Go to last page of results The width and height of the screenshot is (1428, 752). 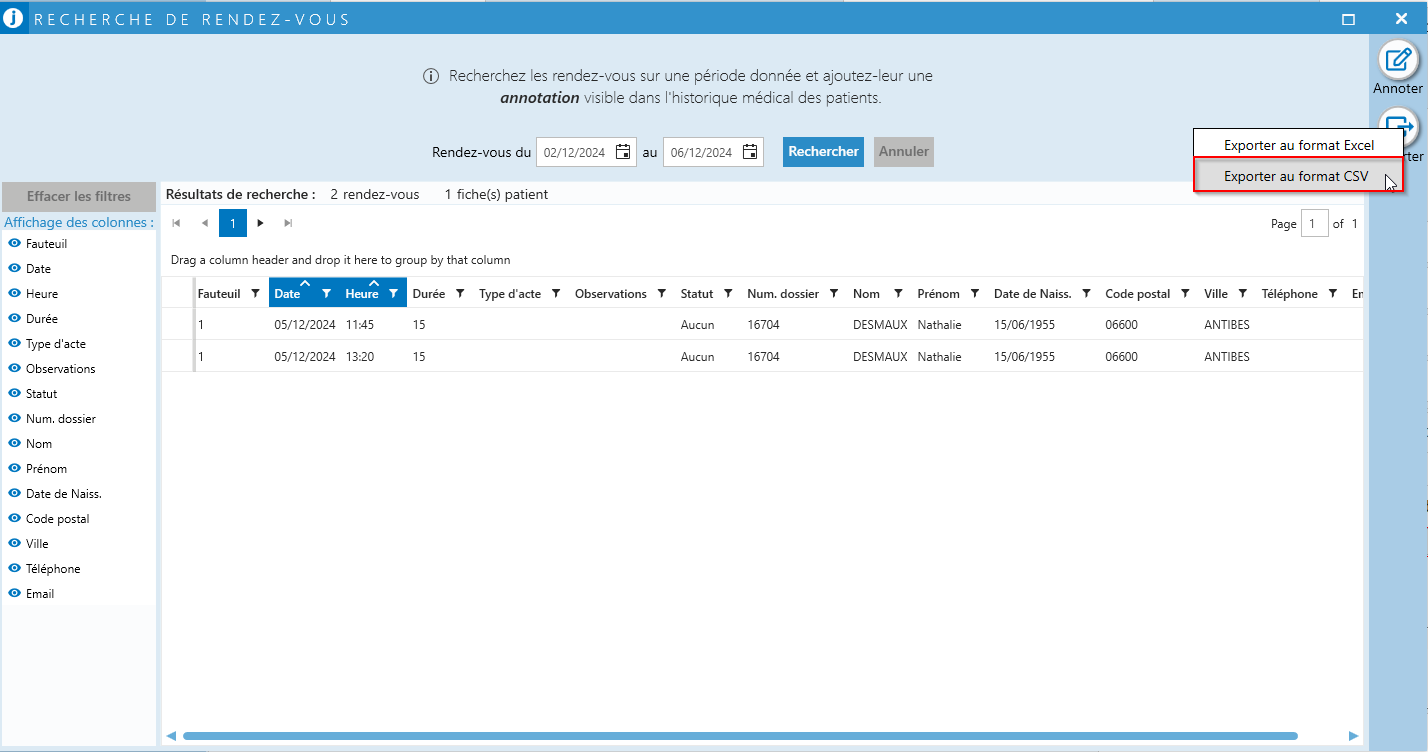[288, 223]
